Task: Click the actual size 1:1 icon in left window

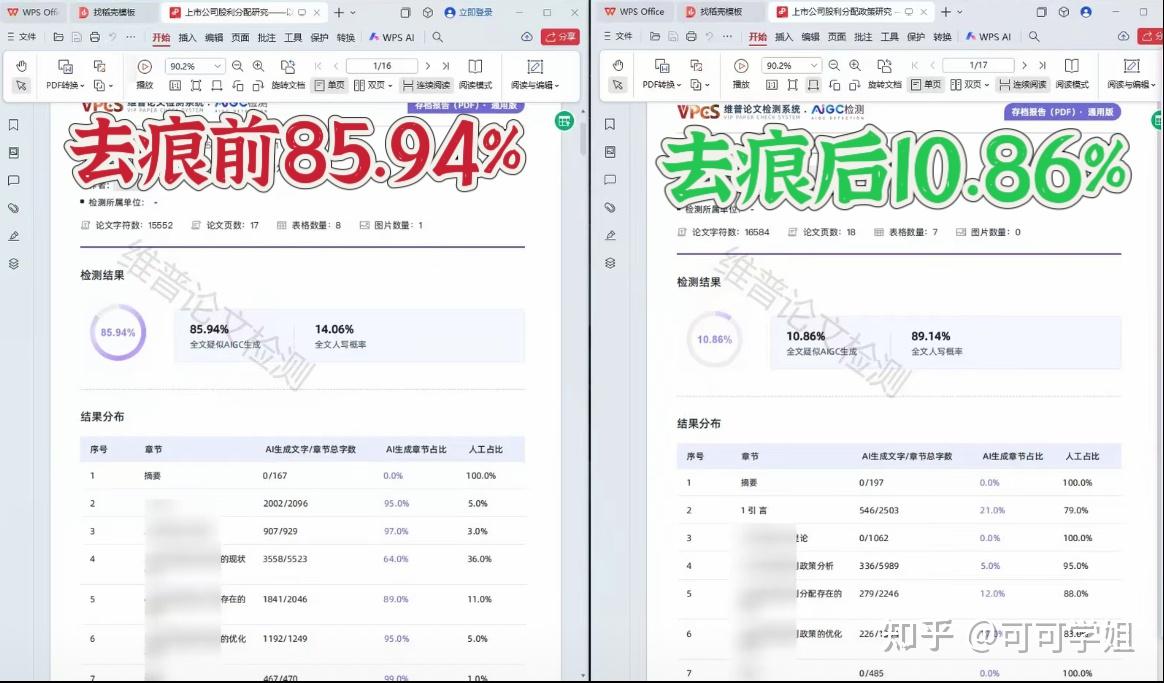Action: click(175, 85)
